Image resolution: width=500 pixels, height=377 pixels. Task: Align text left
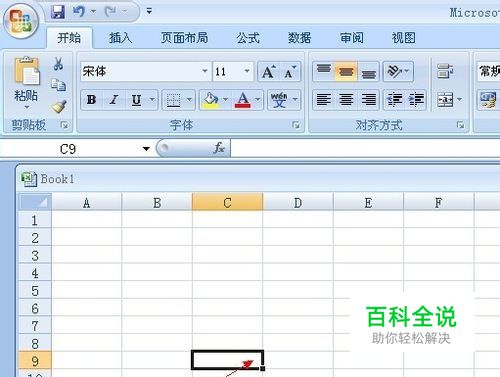(x=324, y=99)
